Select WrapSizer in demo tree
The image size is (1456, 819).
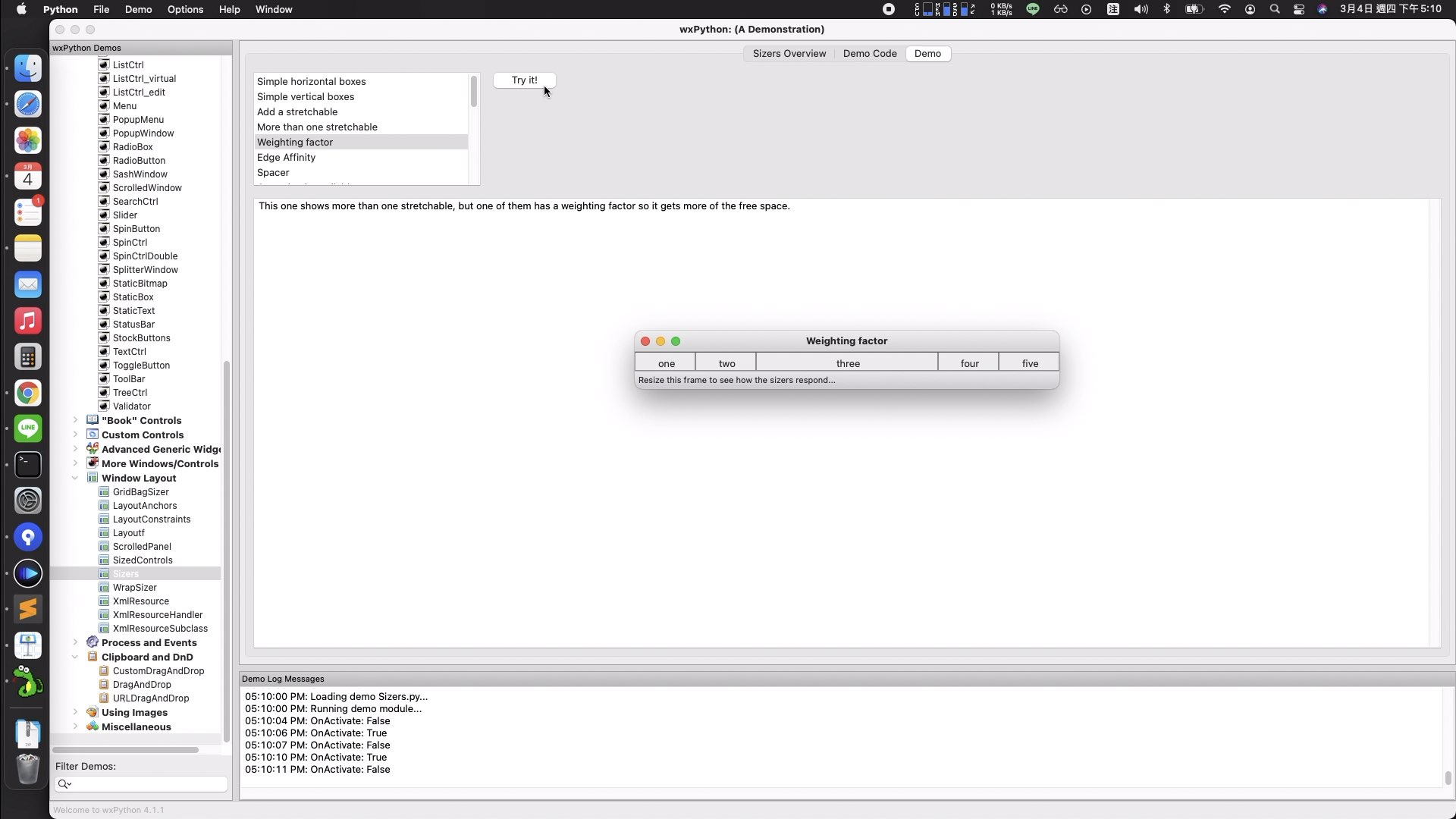[135, 587]
